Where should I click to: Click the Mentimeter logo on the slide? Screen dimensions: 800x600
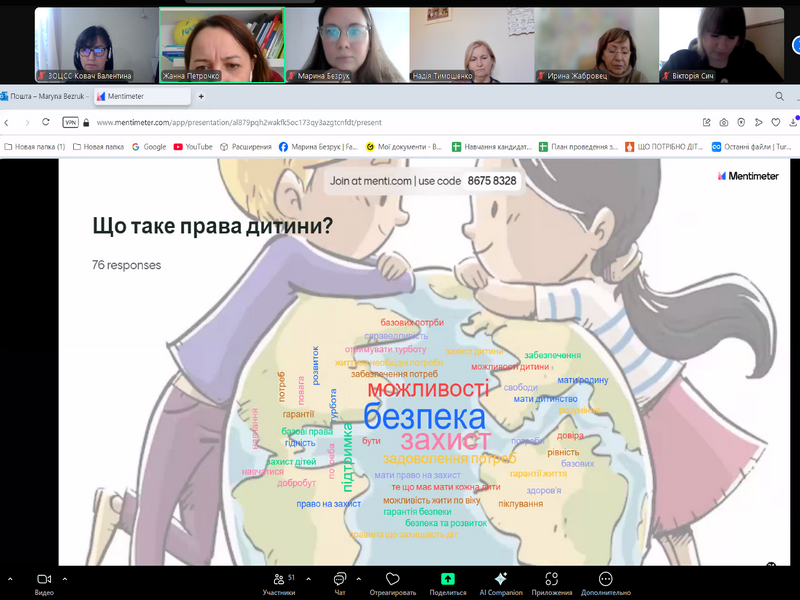coord(748,176)
